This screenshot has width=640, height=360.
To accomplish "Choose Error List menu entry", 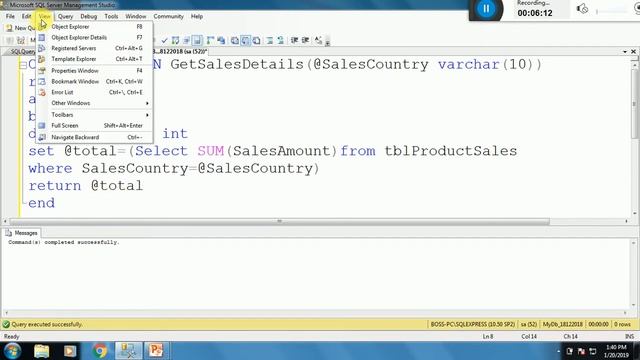I will tap(95, 92).
